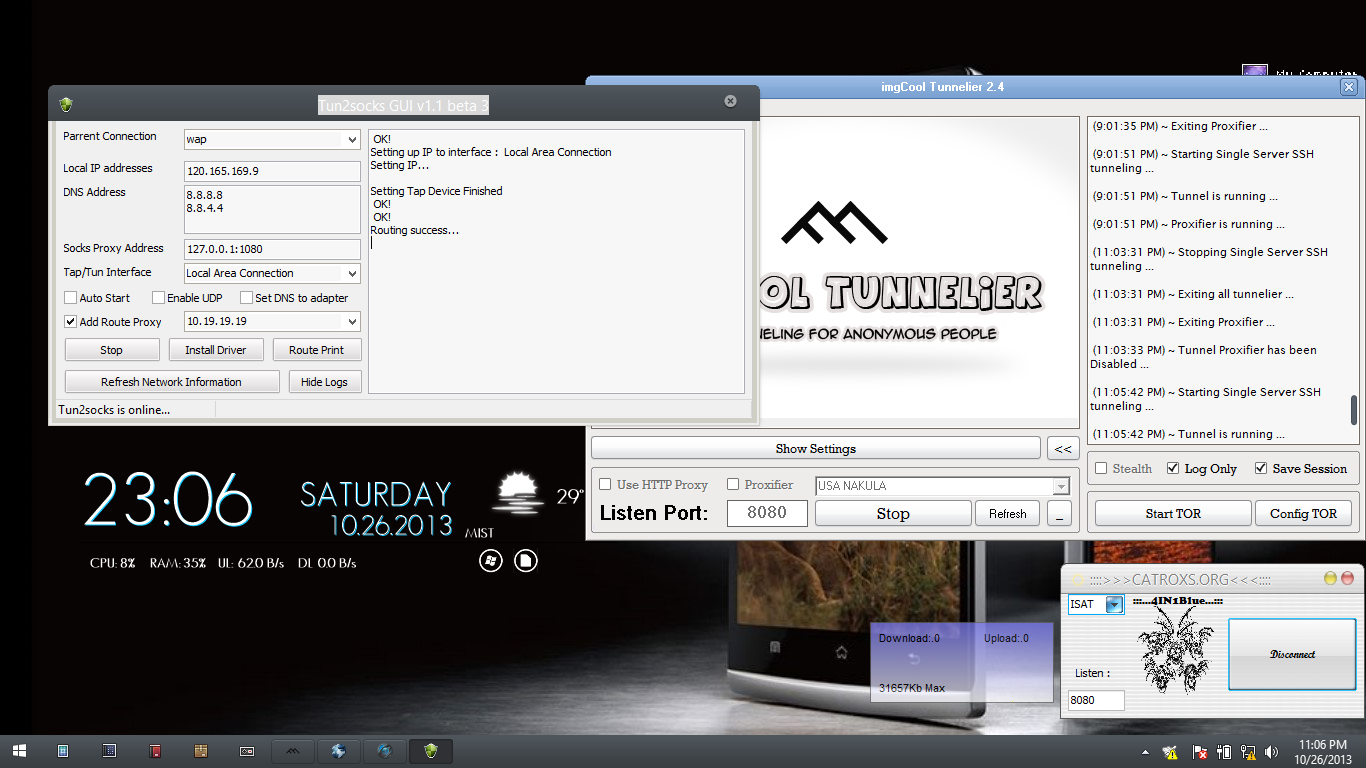Toggle the Save Session checkbox

pyautogui.click(x=1261, y=468)
